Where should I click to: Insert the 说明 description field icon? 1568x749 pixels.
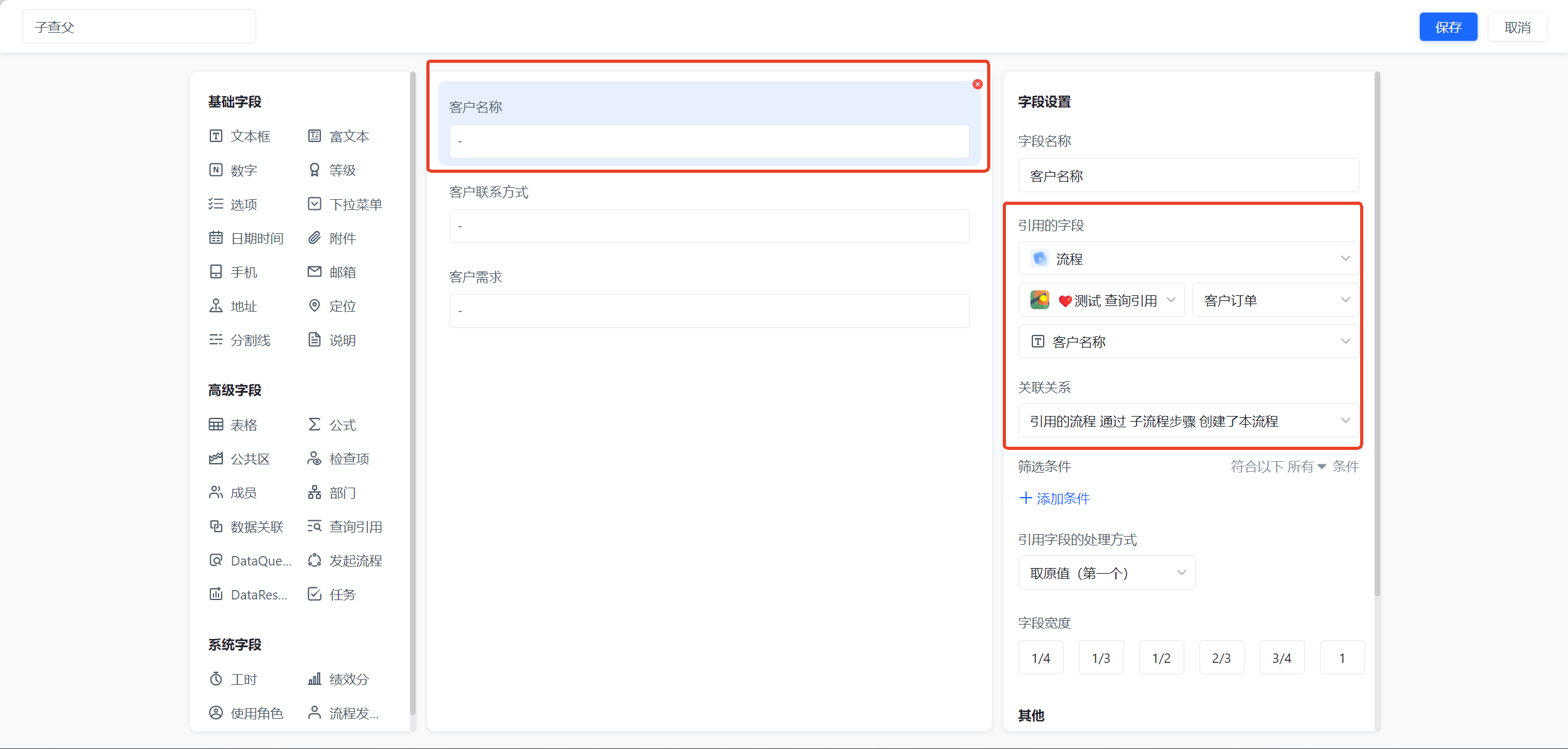(x=315, y=340)
